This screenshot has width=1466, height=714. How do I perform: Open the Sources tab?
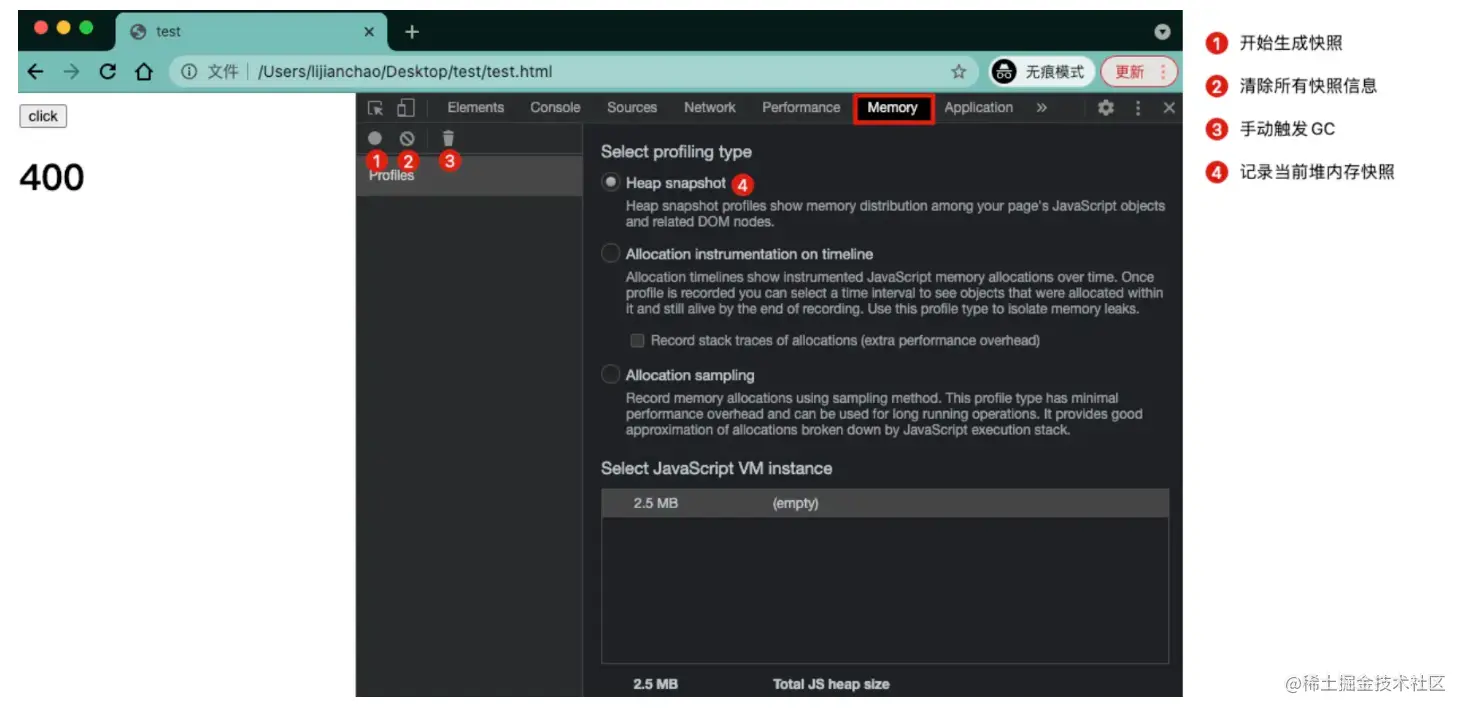(632, 108)
